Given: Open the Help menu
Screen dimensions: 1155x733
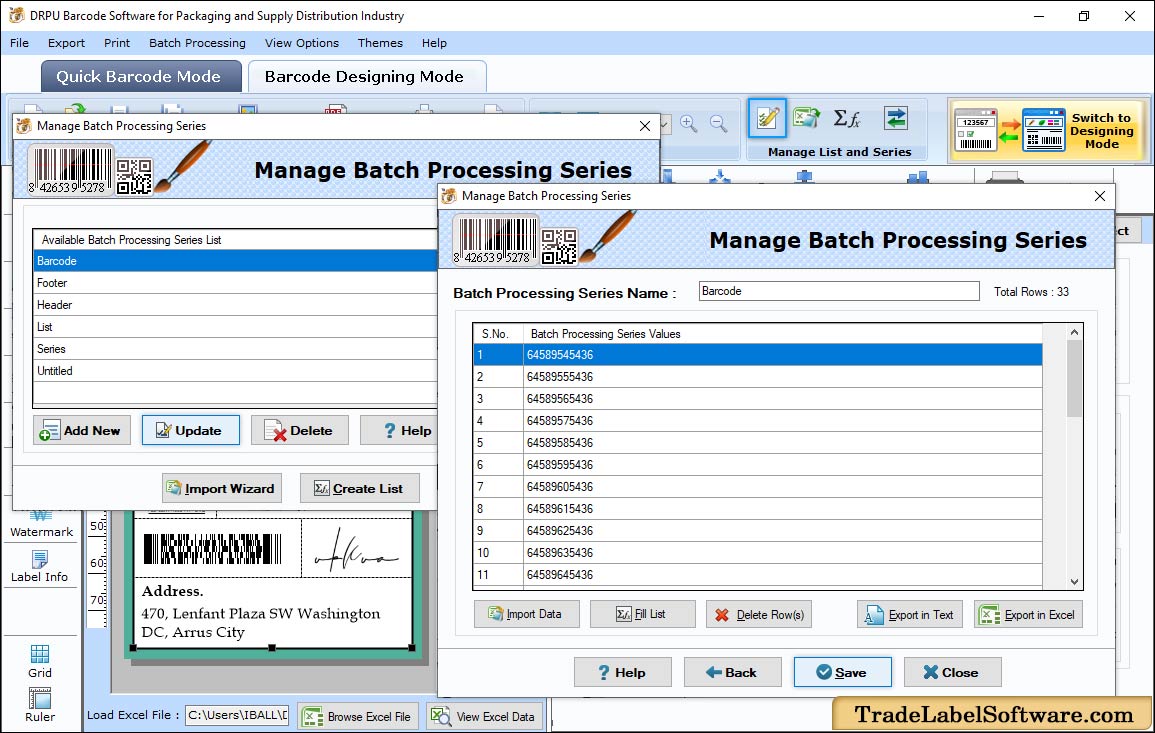Looking at the screenshot, I should (434, 43).
